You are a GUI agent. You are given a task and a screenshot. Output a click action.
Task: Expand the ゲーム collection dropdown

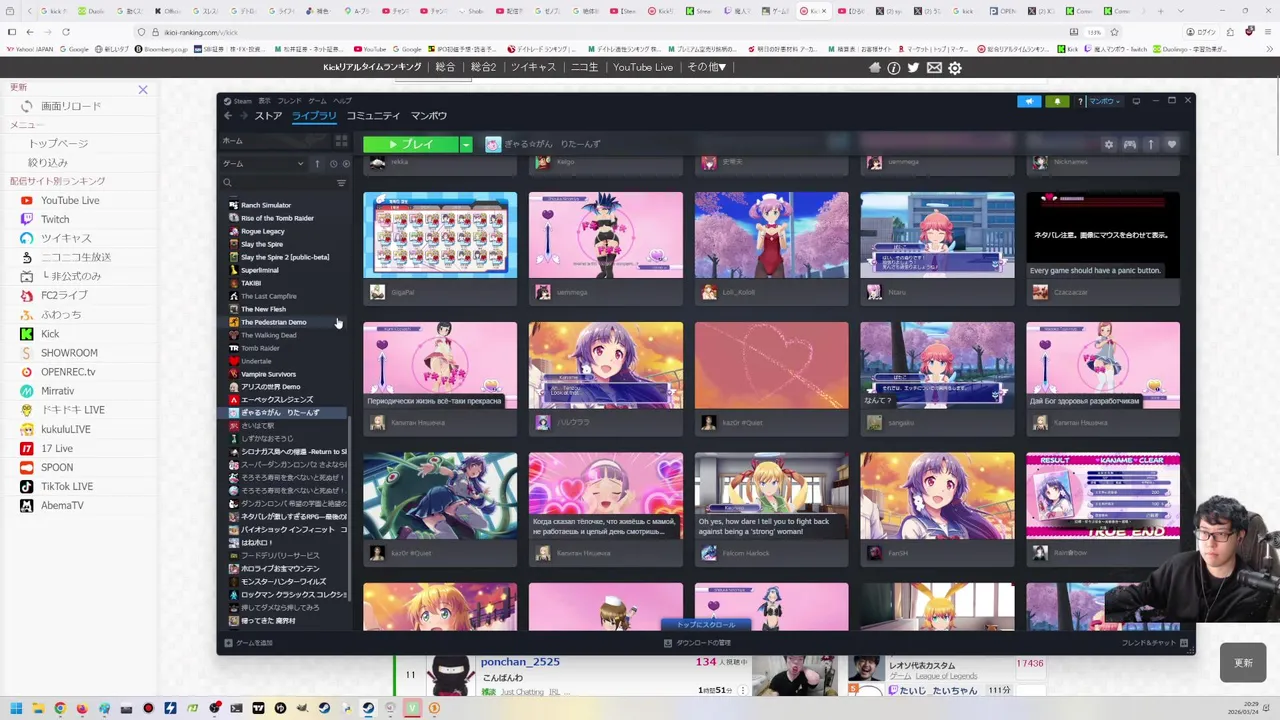point(300,164)
